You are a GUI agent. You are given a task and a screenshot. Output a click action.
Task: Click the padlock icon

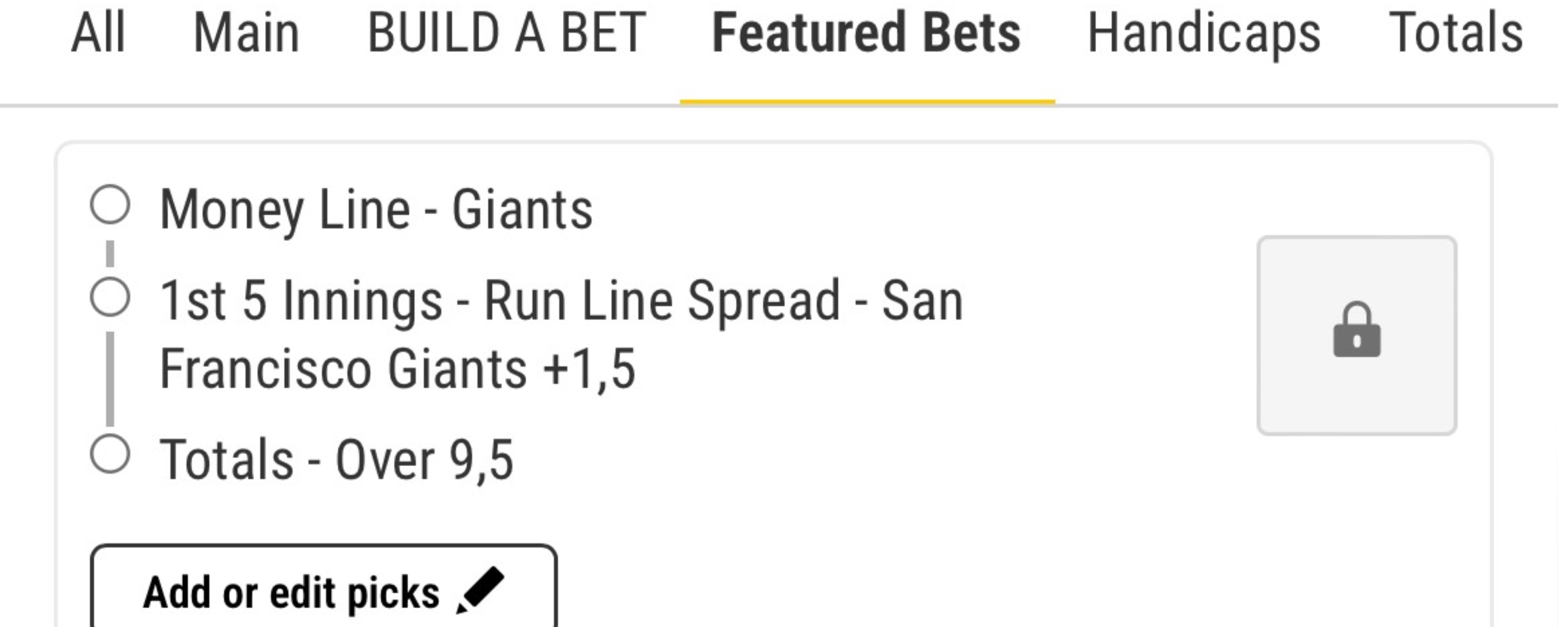pyautogui.click(x=1357, y=331)
